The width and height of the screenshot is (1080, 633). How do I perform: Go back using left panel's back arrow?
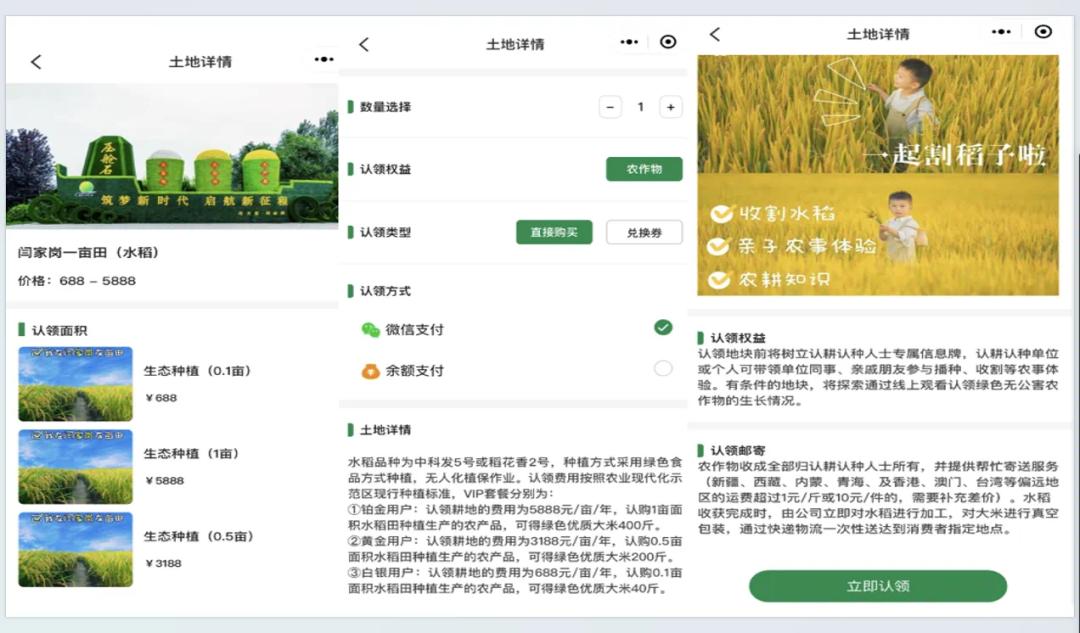pyautogui.click(x=36, y=62)
